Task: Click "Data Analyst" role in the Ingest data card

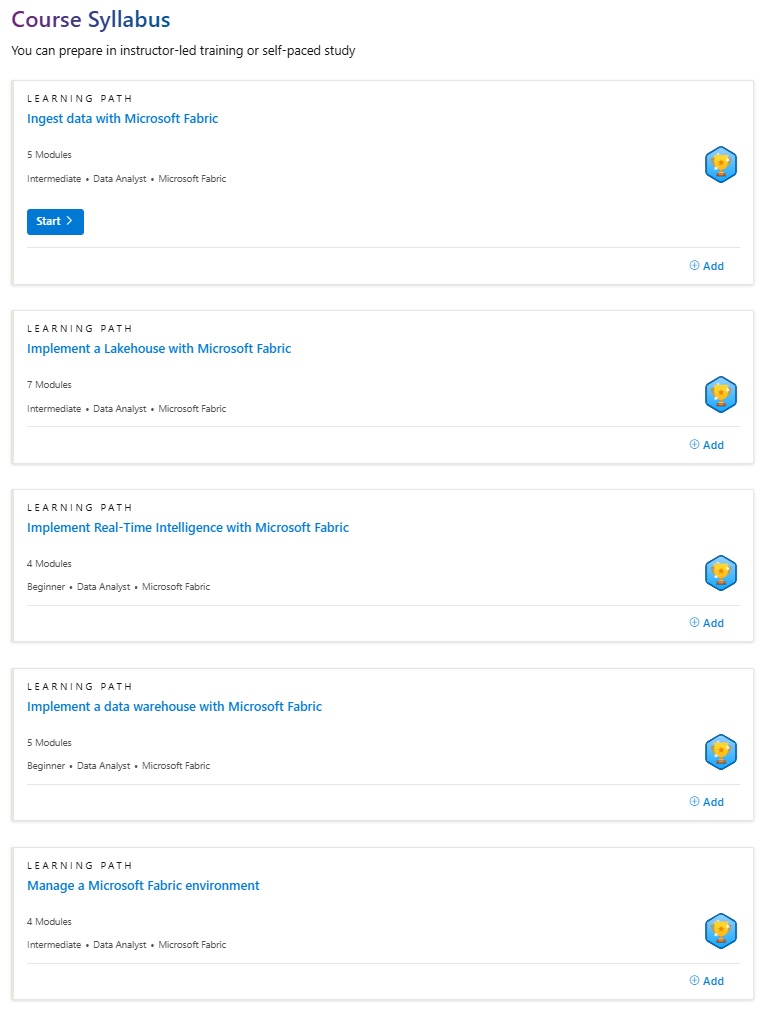Action: [x=120, y=179]
